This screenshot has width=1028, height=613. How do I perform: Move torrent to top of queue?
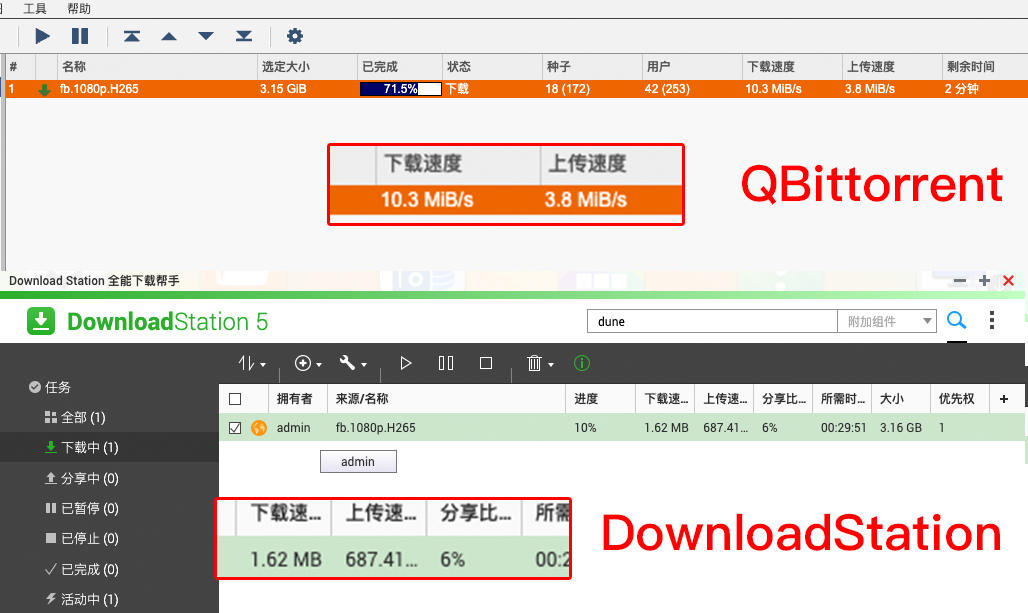tap(132, 36)
